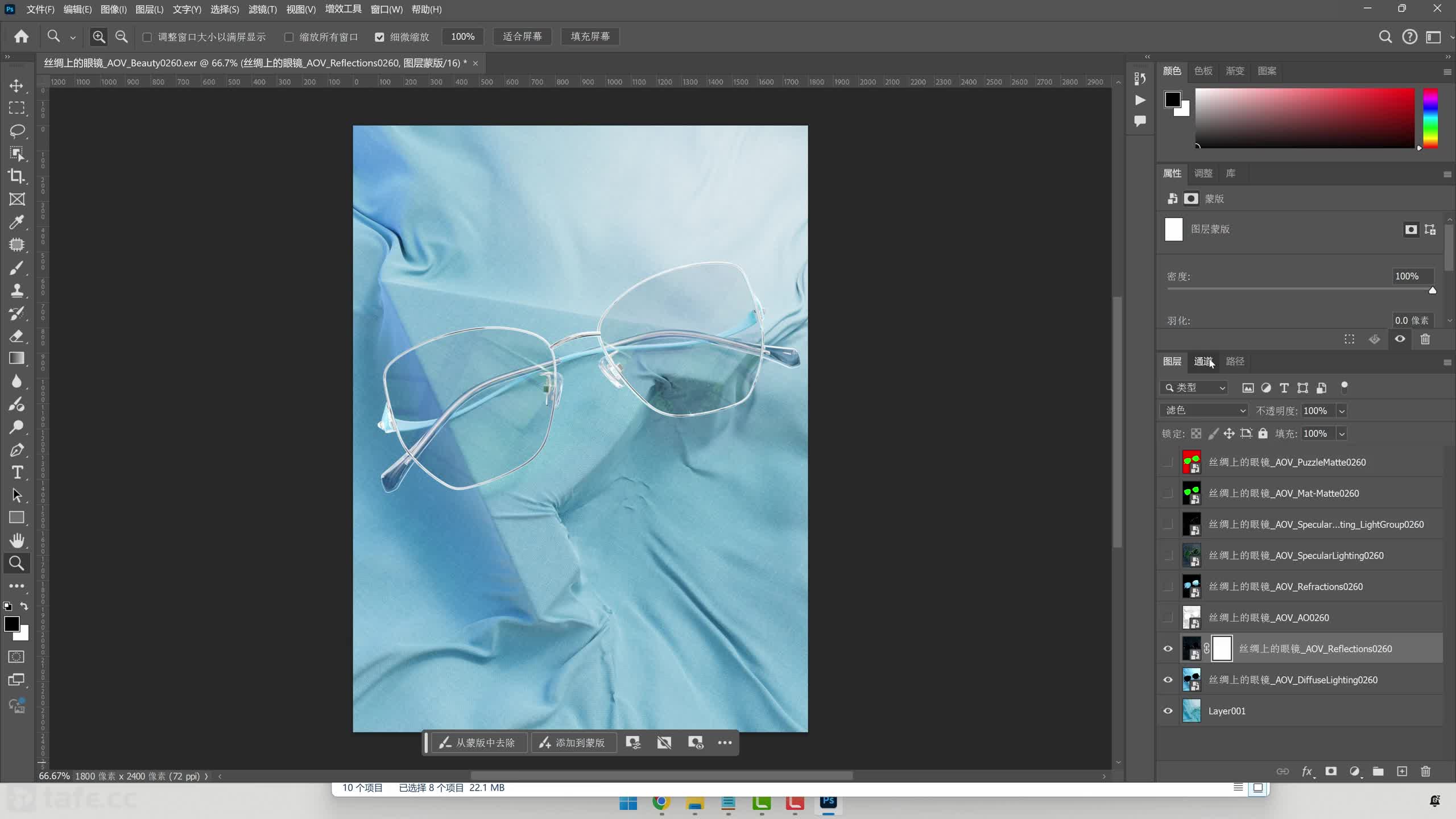Screen dimensions: 1456x819
Task: Select the Lasso tool
Action: [16, 131]
